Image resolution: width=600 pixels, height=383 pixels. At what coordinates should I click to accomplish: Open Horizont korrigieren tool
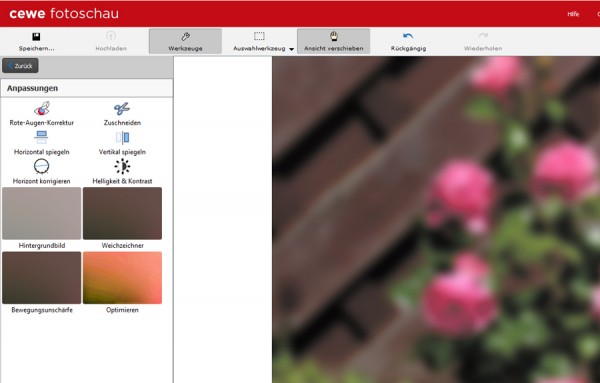[41, 166]
